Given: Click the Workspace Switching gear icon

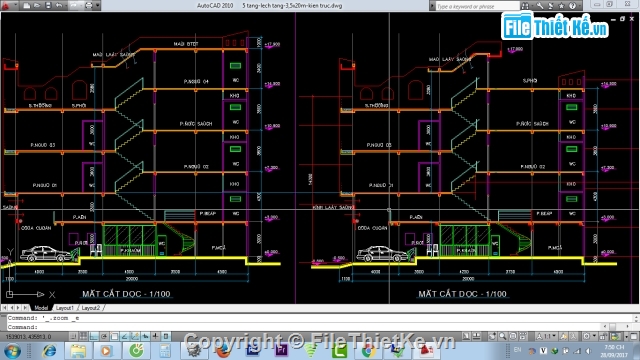Looking at the screenshot, I should point(587,336).
